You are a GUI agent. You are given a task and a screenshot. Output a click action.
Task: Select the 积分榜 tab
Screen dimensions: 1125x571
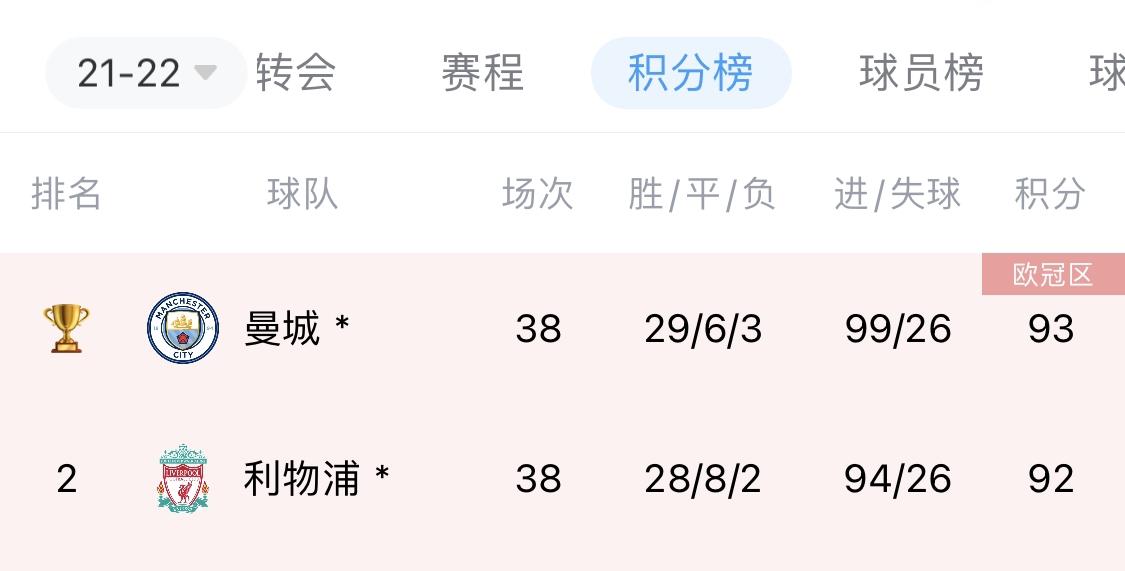pyautogui.click(x=691, y=73)
